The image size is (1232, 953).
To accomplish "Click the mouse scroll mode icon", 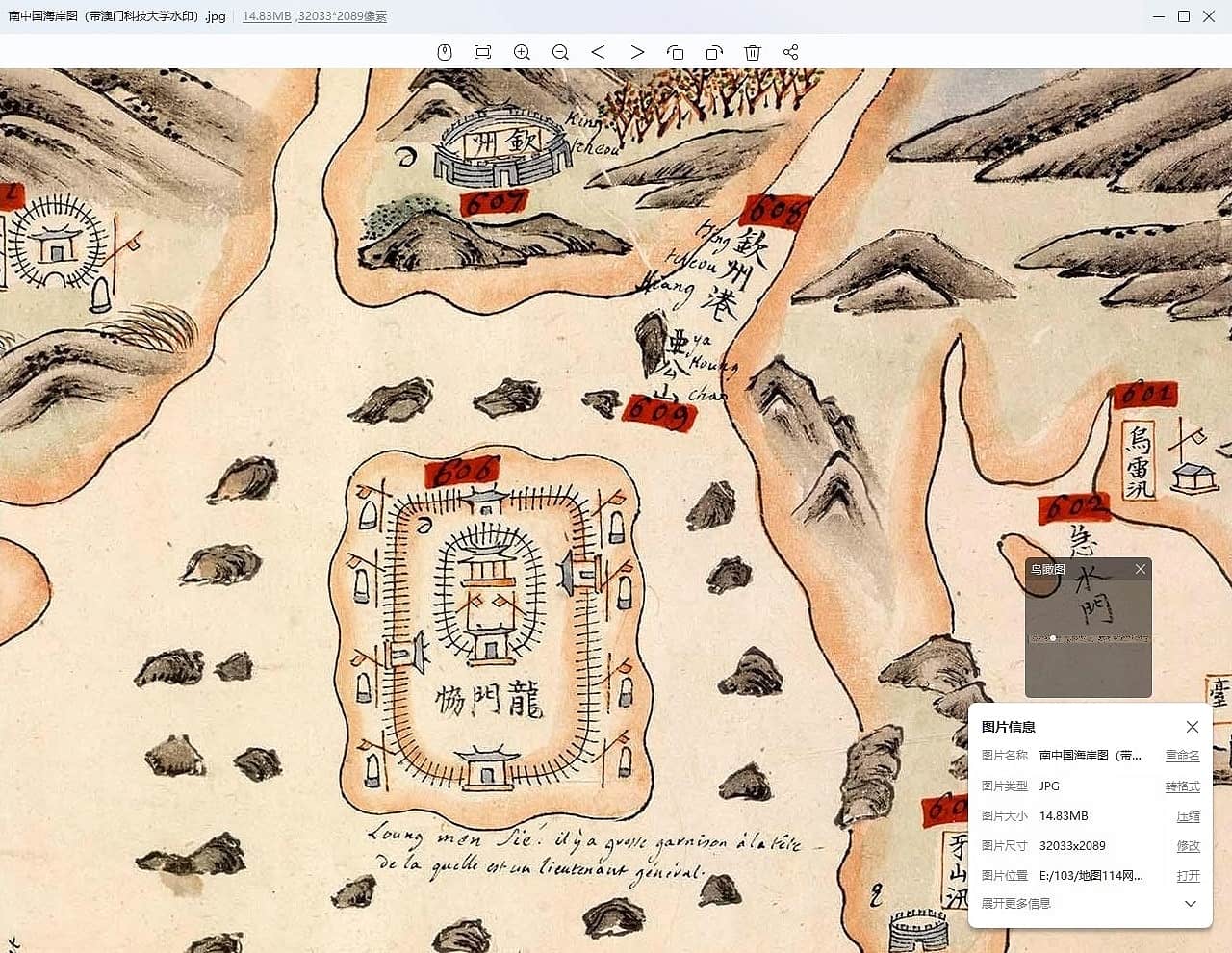I will click(445, 52).
